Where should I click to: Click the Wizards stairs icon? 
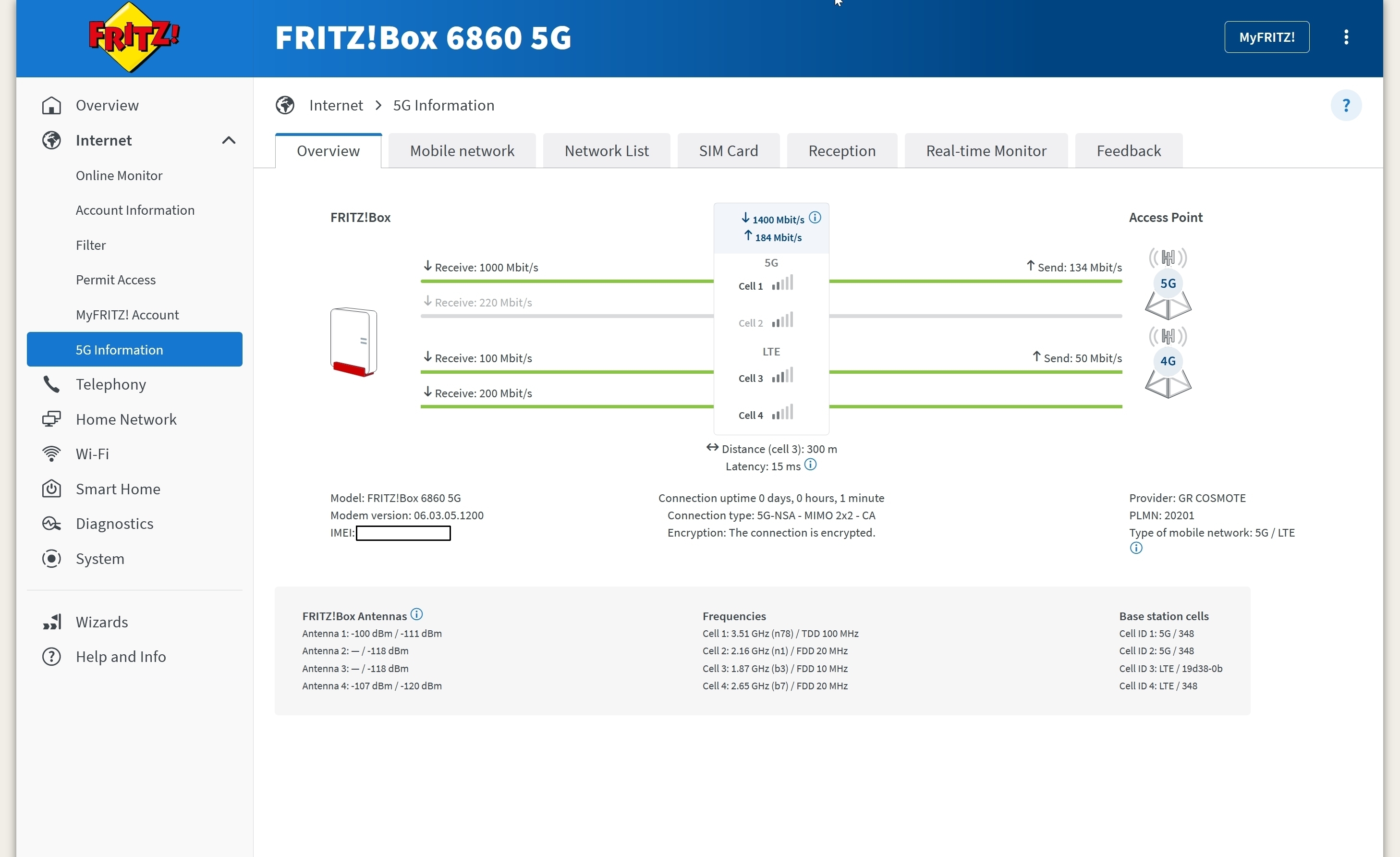(x=52, y=622)
